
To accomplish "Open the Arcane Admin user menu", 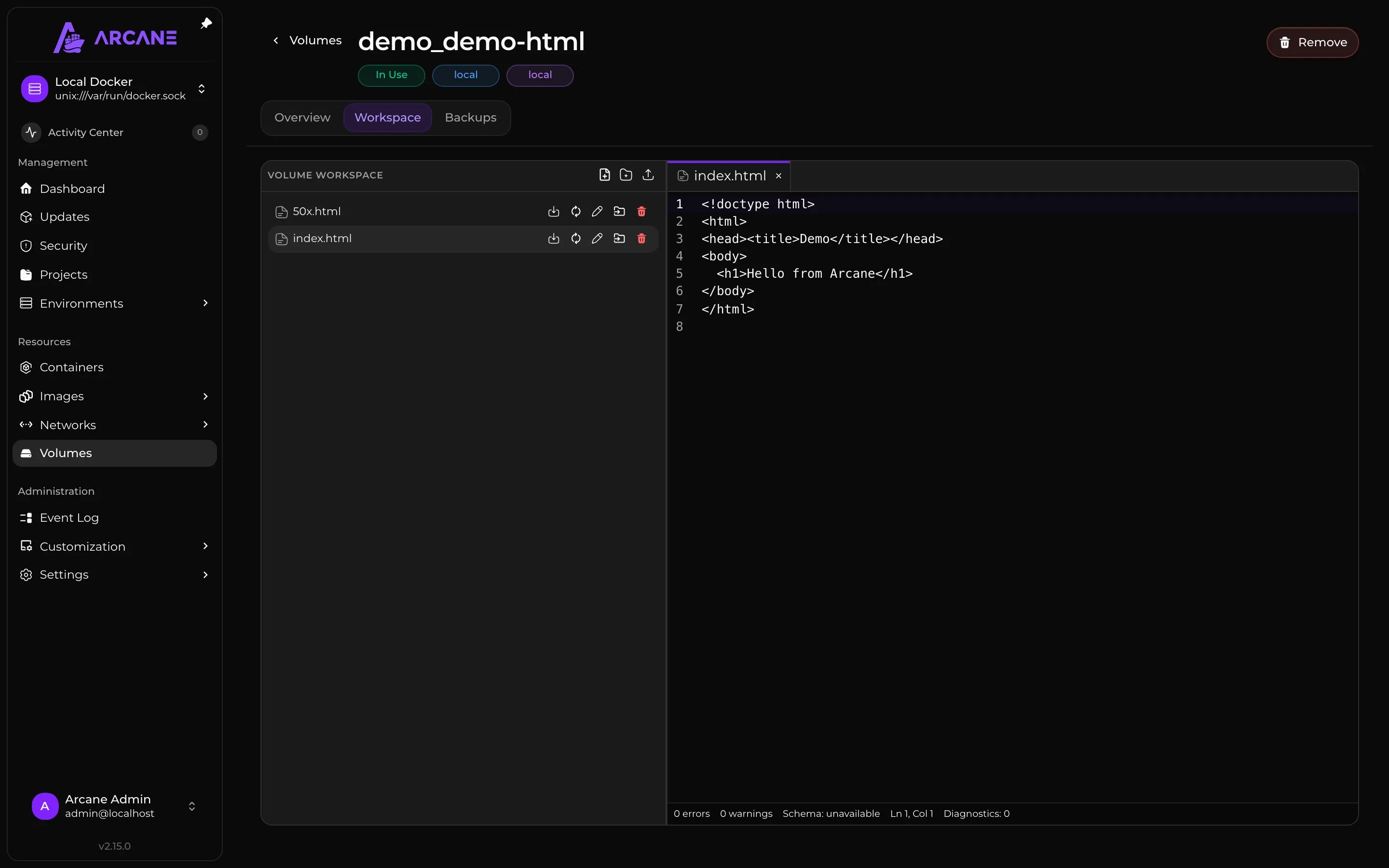I will click(x=114, y=806).
